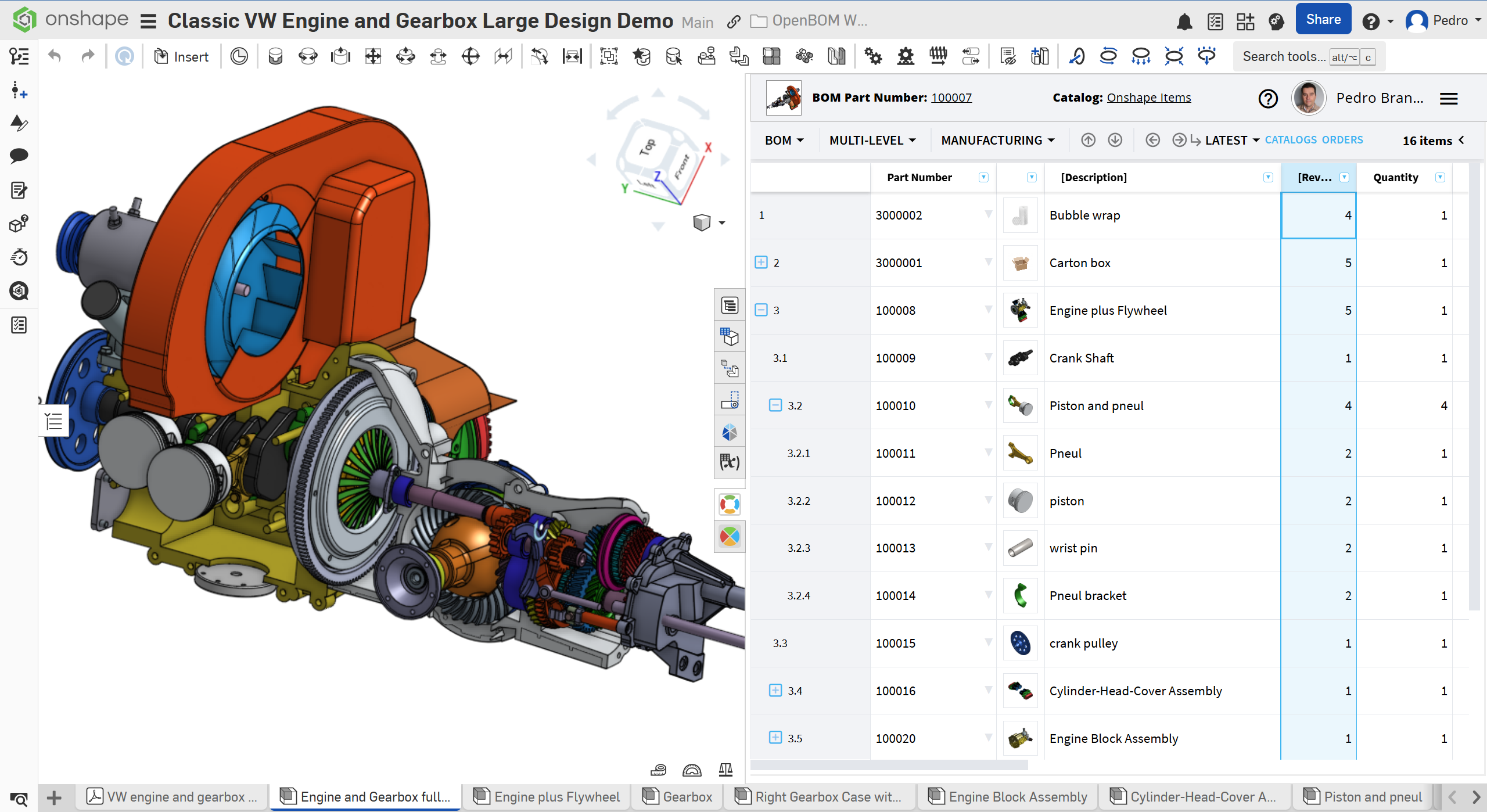Open the notifications bell icon
Image resolution: width=1487 pixels, height=812 pixels.
click(x=1184, y=21)
